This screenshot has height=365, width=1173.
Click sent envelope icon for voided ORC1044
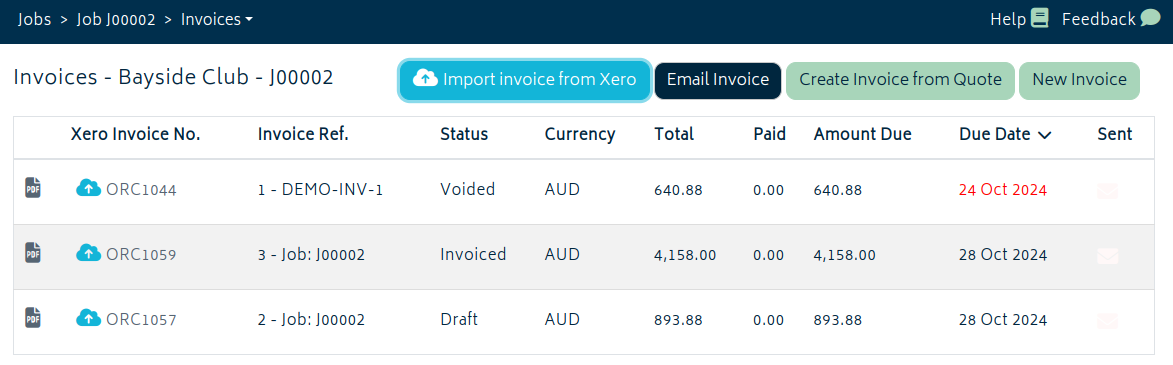click(x=1107, y=191)
